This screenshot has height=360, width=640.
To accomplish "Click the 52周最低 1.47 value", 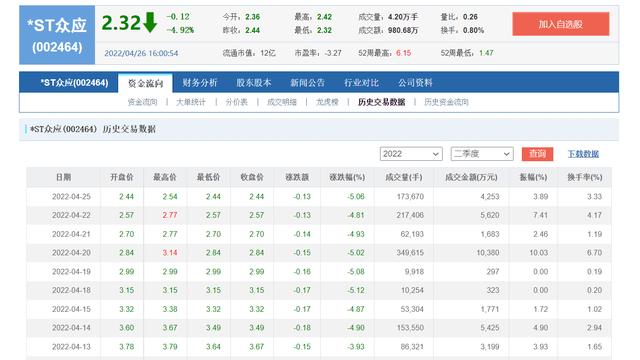I will (x=486, y=53).
